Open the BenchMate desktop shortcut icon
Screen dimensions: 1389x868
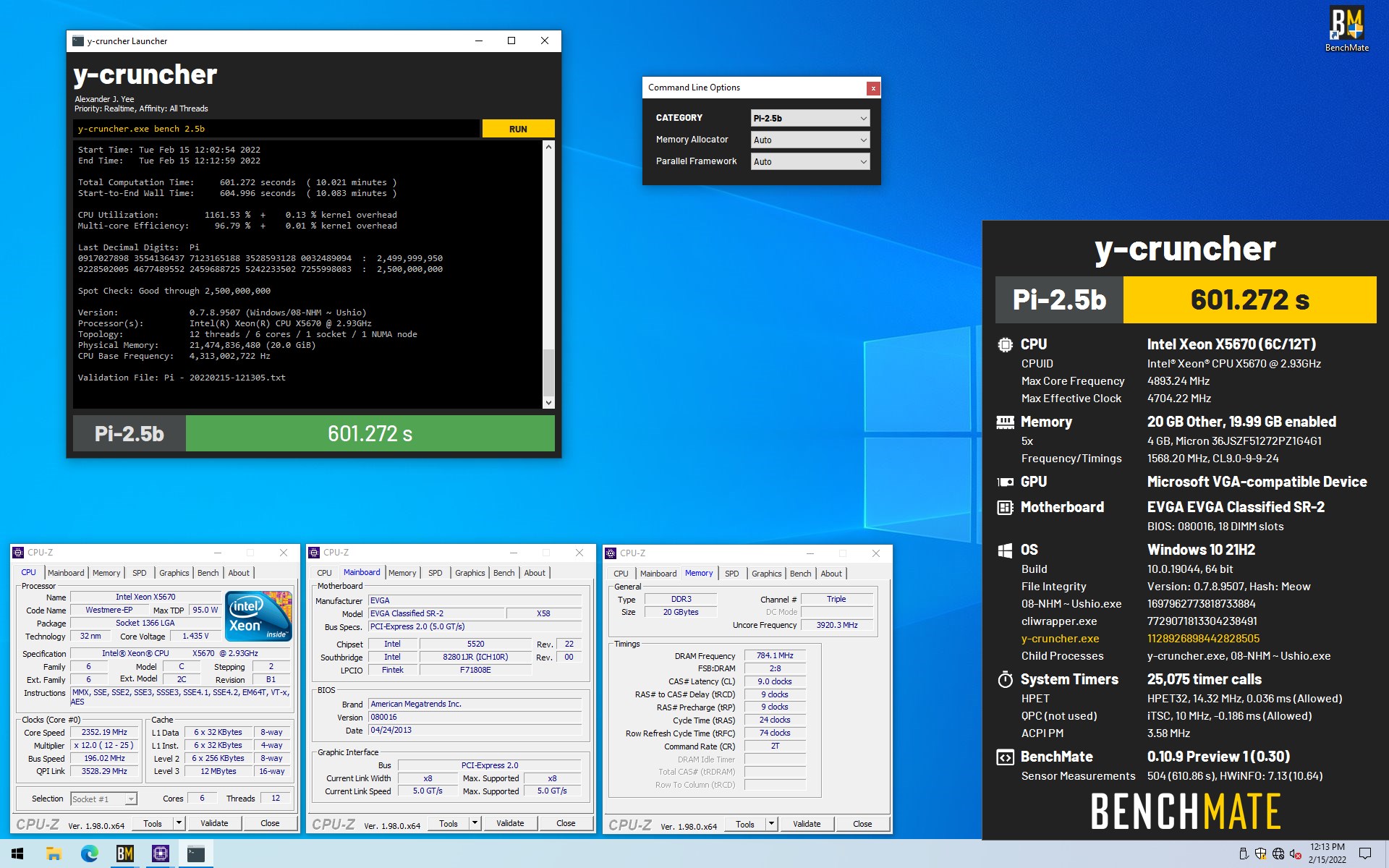pyautogui.click(x=1346, y=30)
